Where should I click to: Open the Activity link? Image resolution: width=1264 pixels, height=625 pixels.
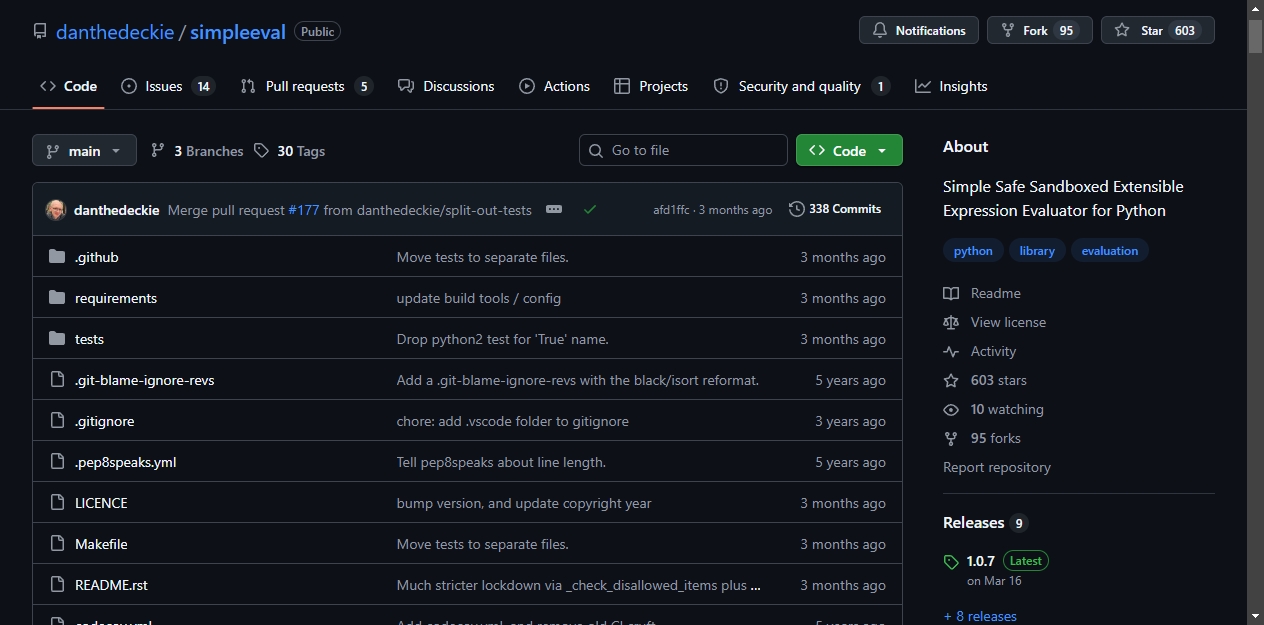pyautogui.click(x=979, y=351)
